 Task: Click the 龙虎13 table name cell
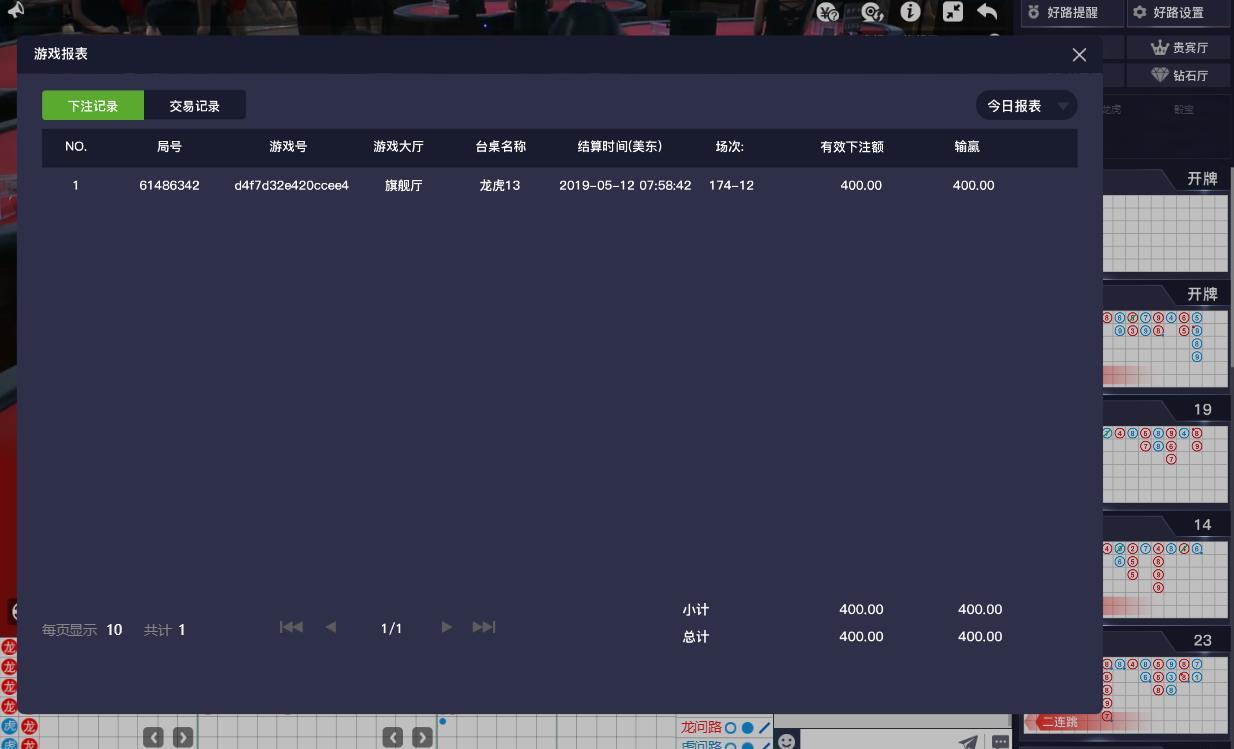(500, 185)
